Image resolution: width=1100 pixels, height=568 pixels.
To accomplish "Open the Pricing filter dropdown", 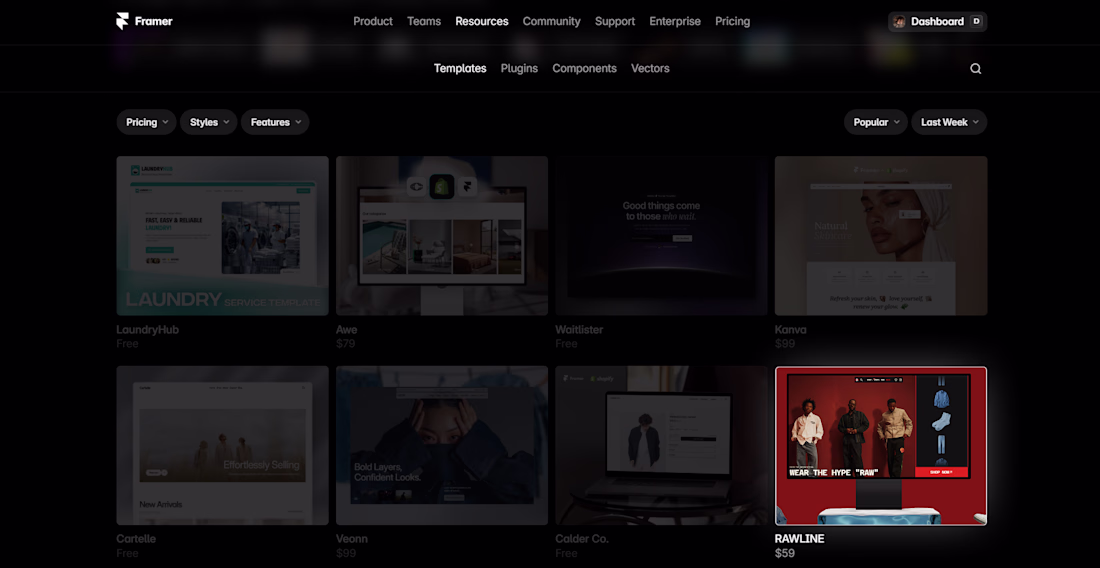I will [147, 122].
